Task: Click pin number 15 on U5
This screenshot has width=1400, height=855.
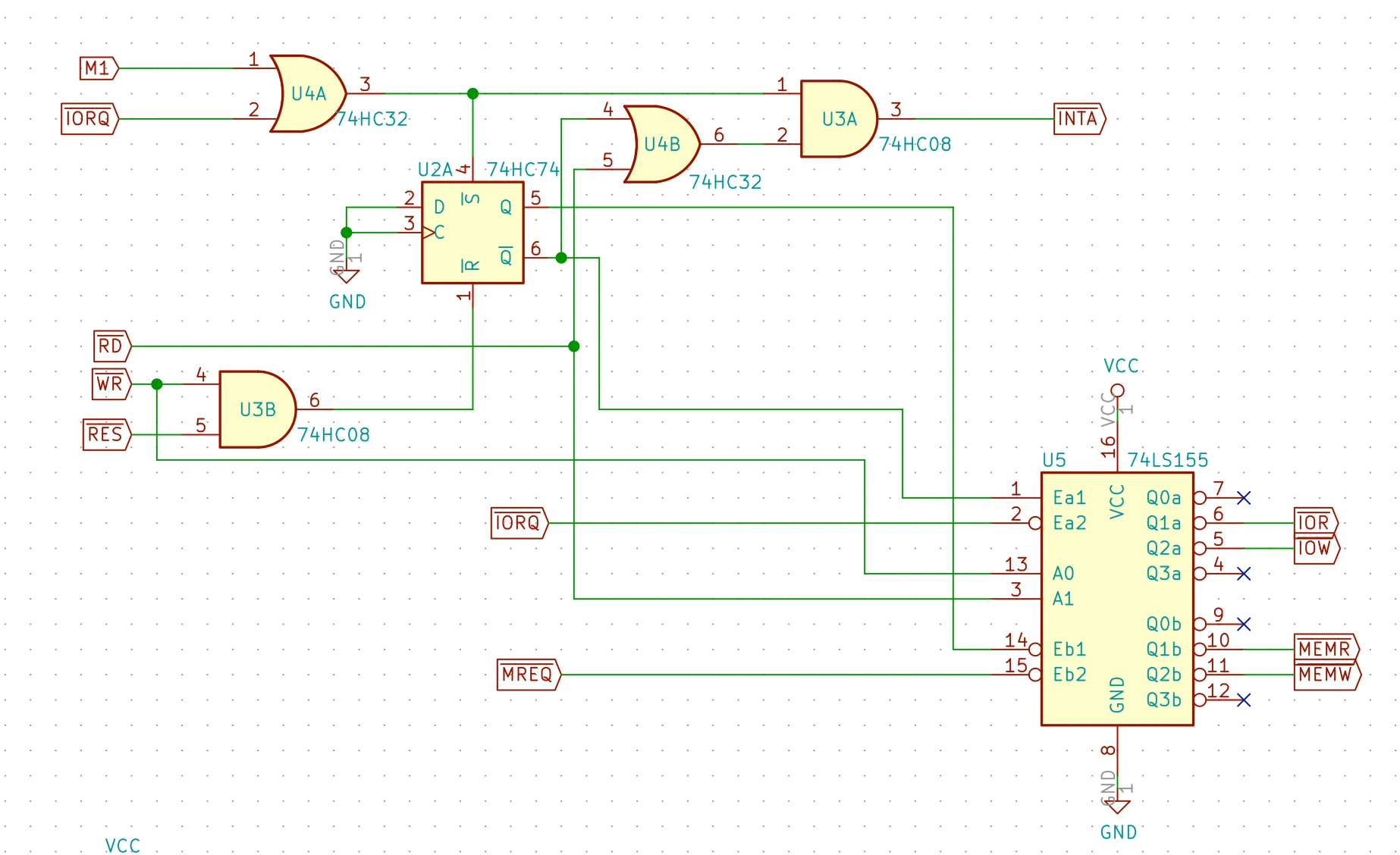Action: [x=1016, y=666]
